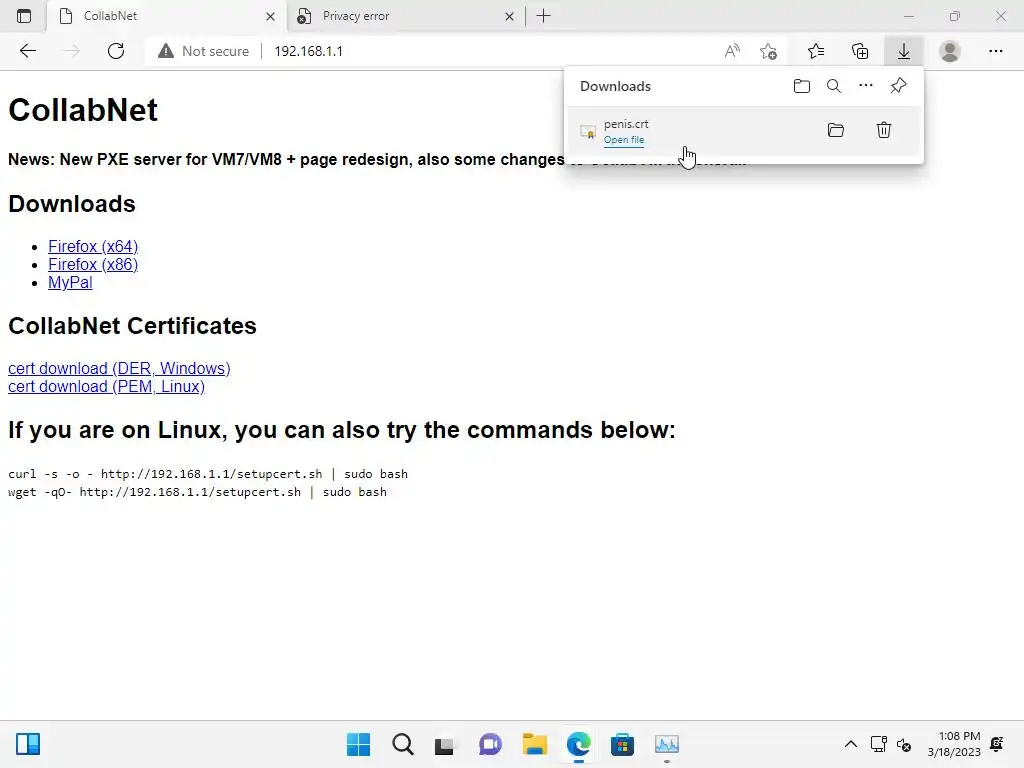Download the DER Windows certificate
This screenshot has width=1024, height=768.
(x=119, y=368)
